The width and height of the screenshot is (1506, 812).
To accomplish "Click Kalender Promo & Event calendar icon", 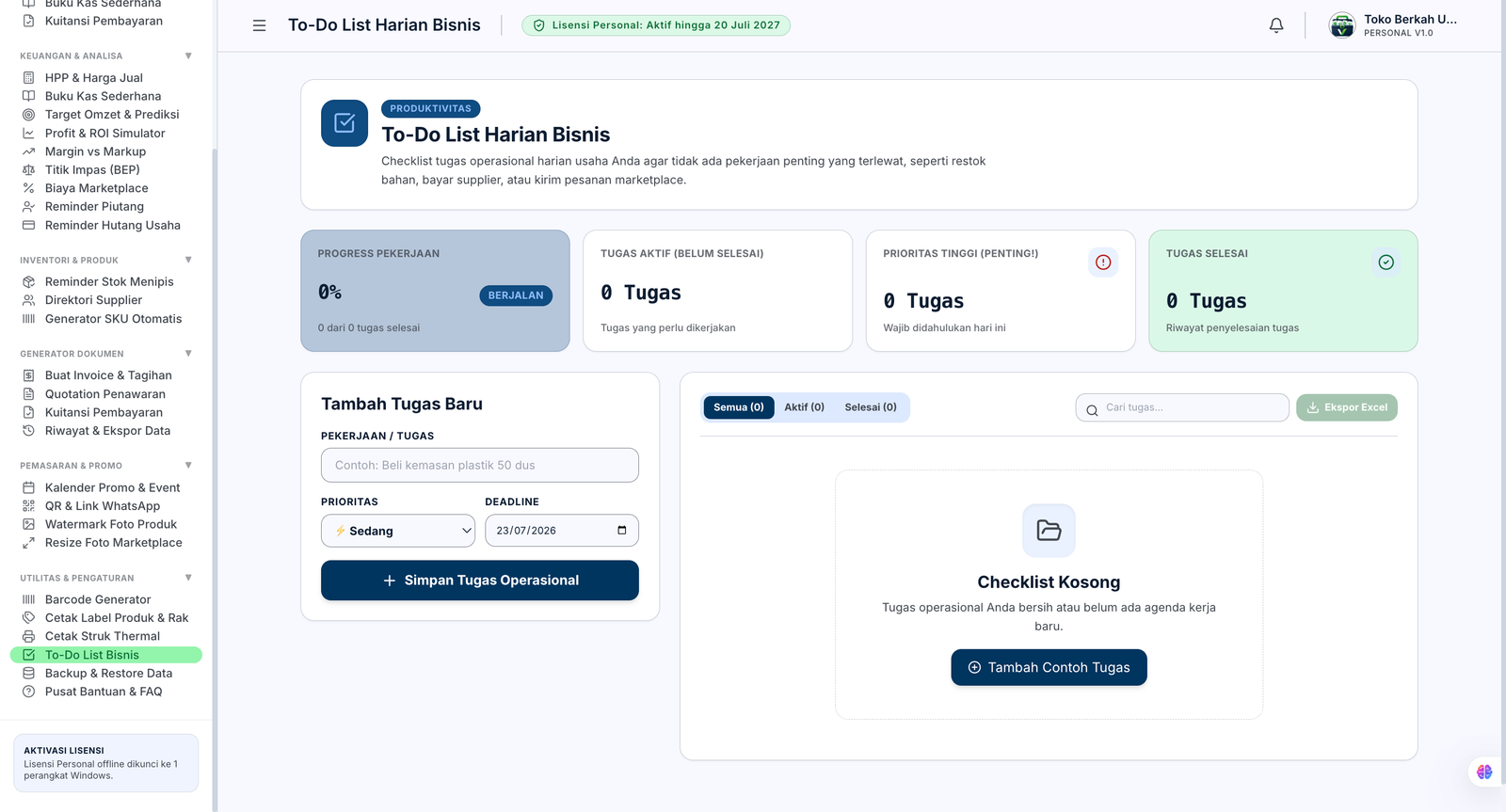I will pos(28,487).
